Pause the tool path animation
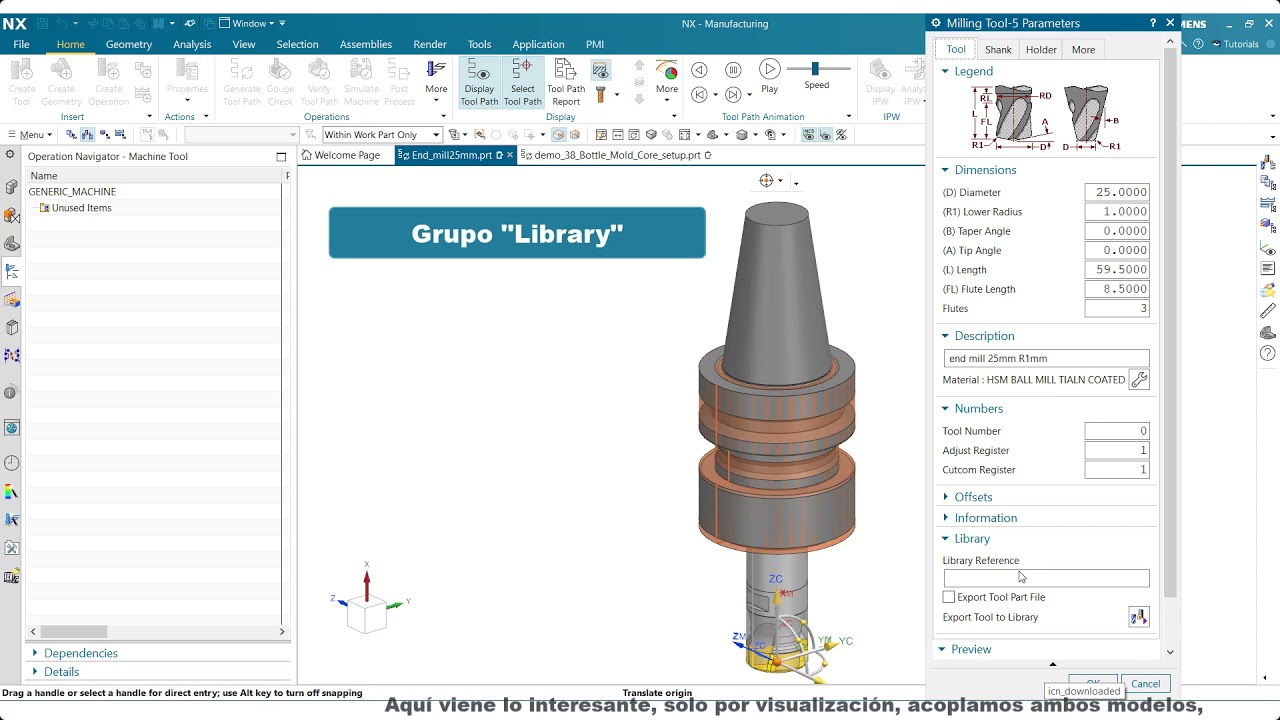The height and width of the screenshot is (720, 1280). pyautogui.click(x=733, y=69)
